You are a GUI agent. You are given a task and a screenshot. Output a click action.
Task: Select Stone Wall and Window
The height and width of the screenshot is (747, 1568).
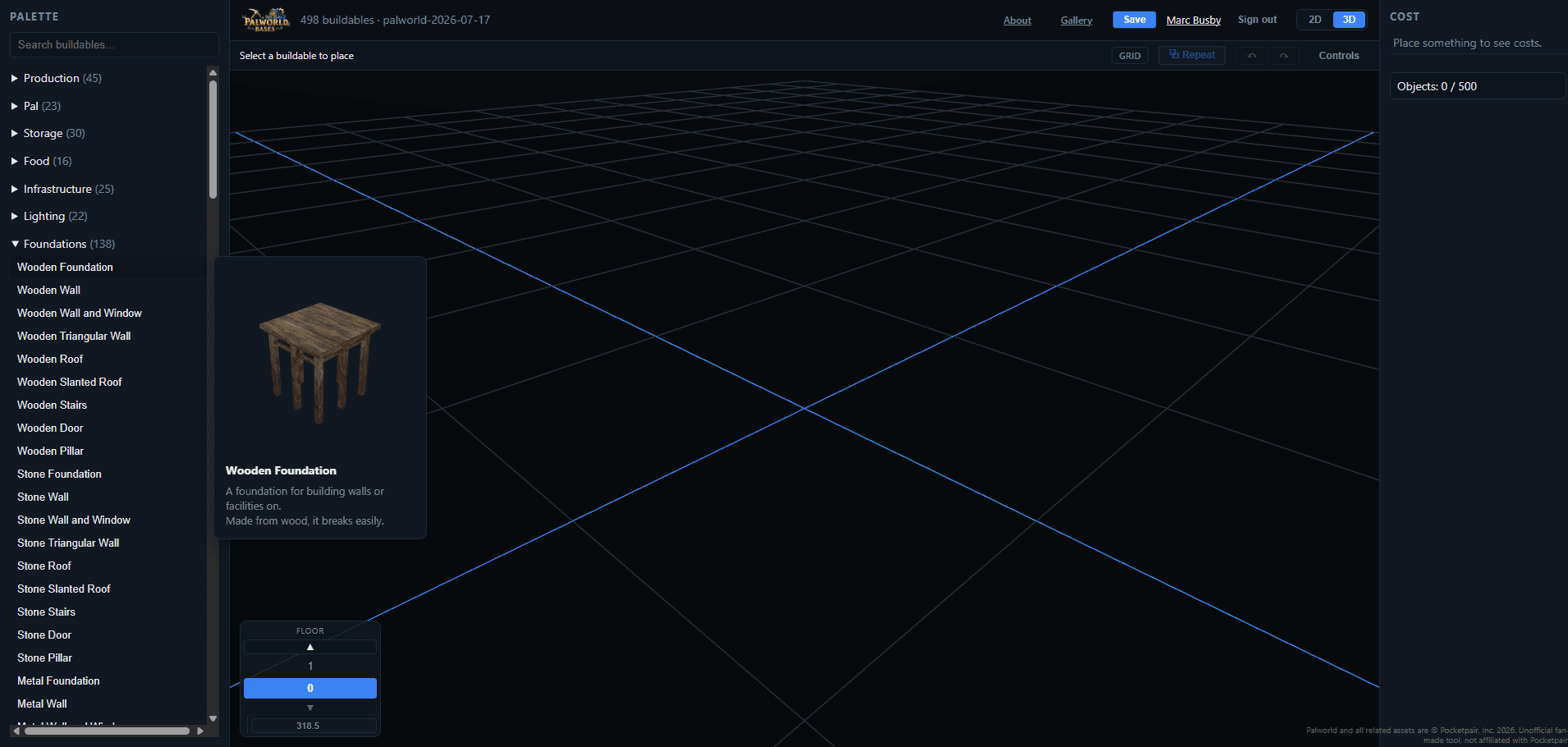(x=73, y=520)
